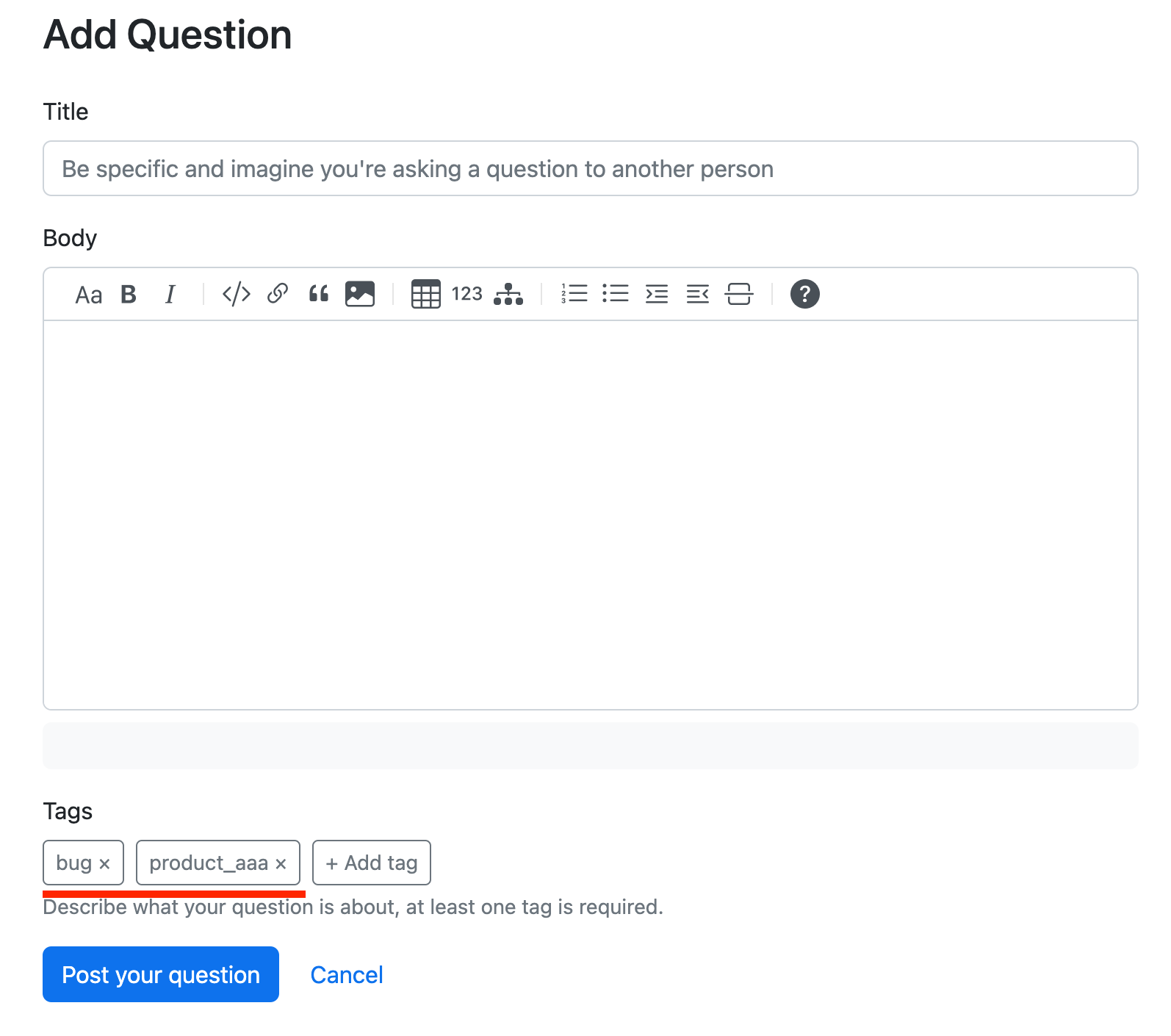Image resolution: width=1171 pixels, height=1036 pixels.
Task: Remove the product_aaa tag
Action: 280,863
